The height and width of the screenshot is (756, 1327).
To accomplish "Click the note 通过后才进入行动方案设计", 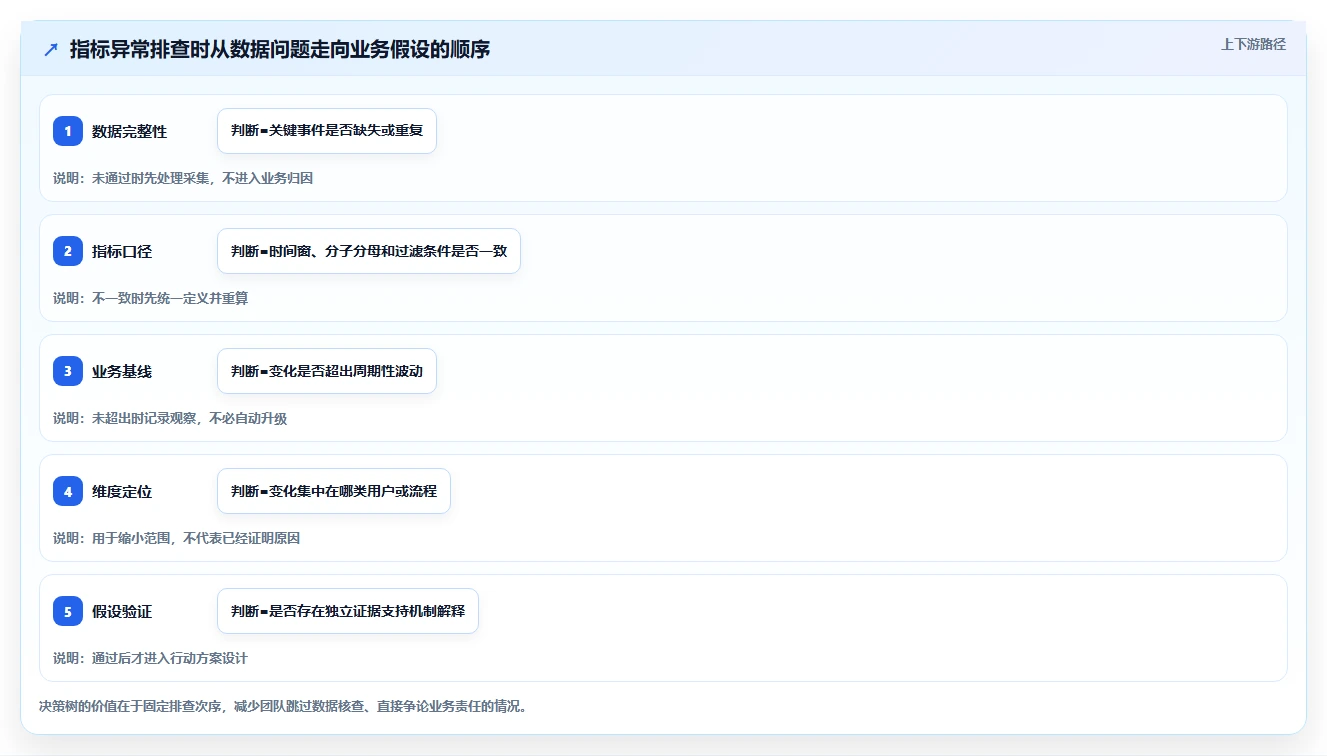I will (x=150, y=658).
